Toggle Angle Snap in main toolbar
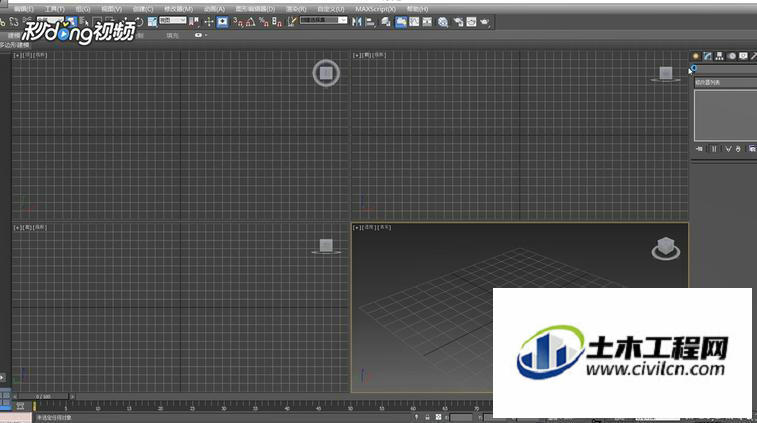This screenshot has height=423, width=757. point(251,22)
